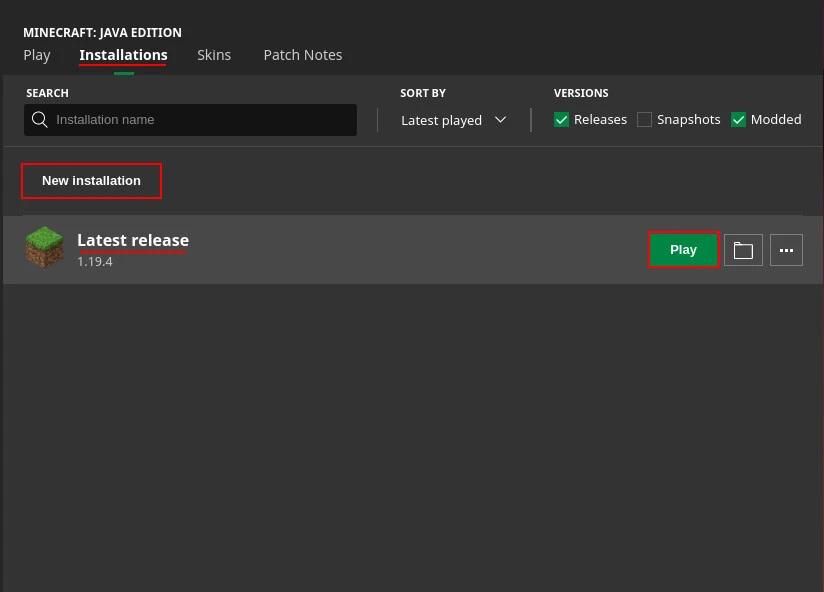Disable the Modded versions checkbox

tap(739, 120)
